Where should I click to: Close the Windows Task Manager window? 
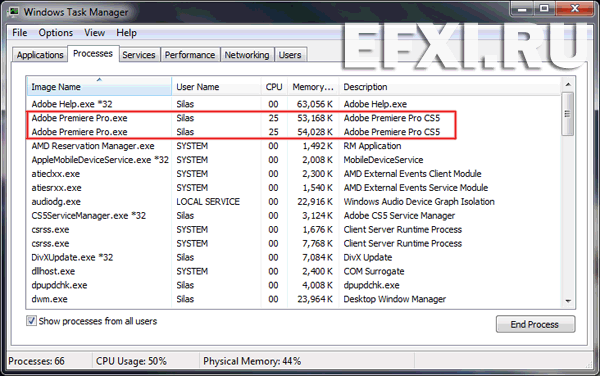click(574, 9)
